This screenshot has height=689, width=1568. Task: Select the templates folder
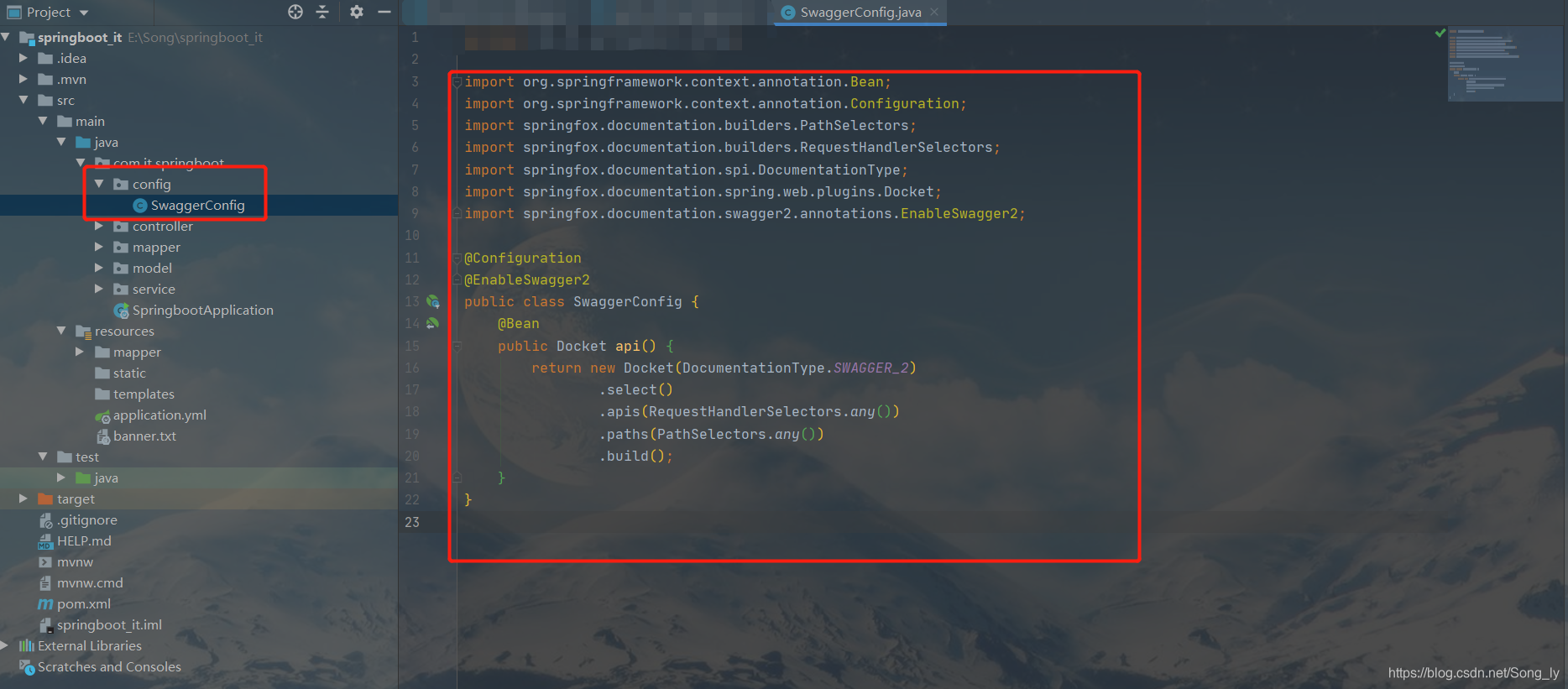tap(144, 394)
